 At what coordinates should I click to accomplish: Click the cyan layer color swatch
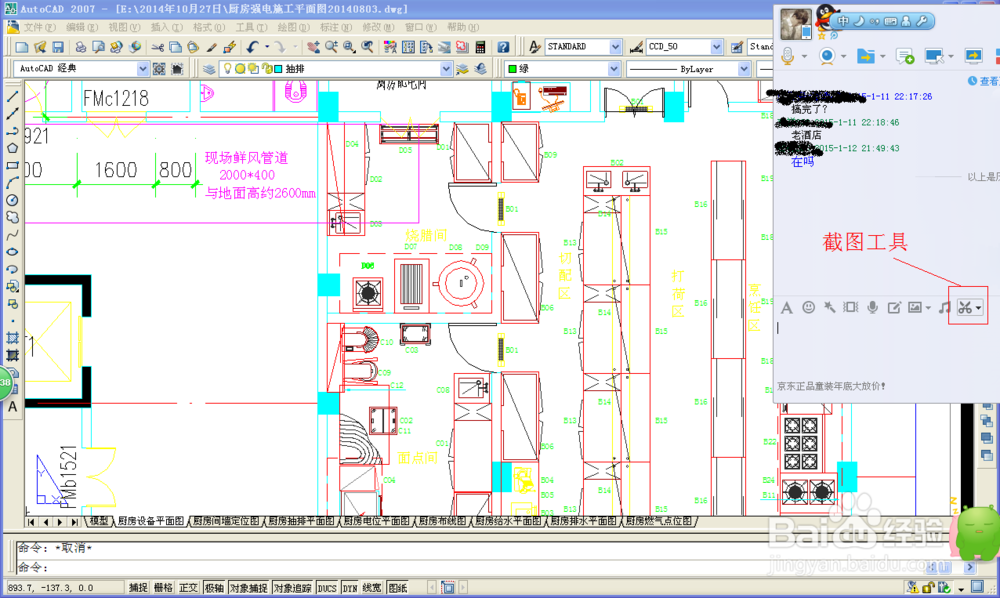pyautogui.click(x=278, y=69)
